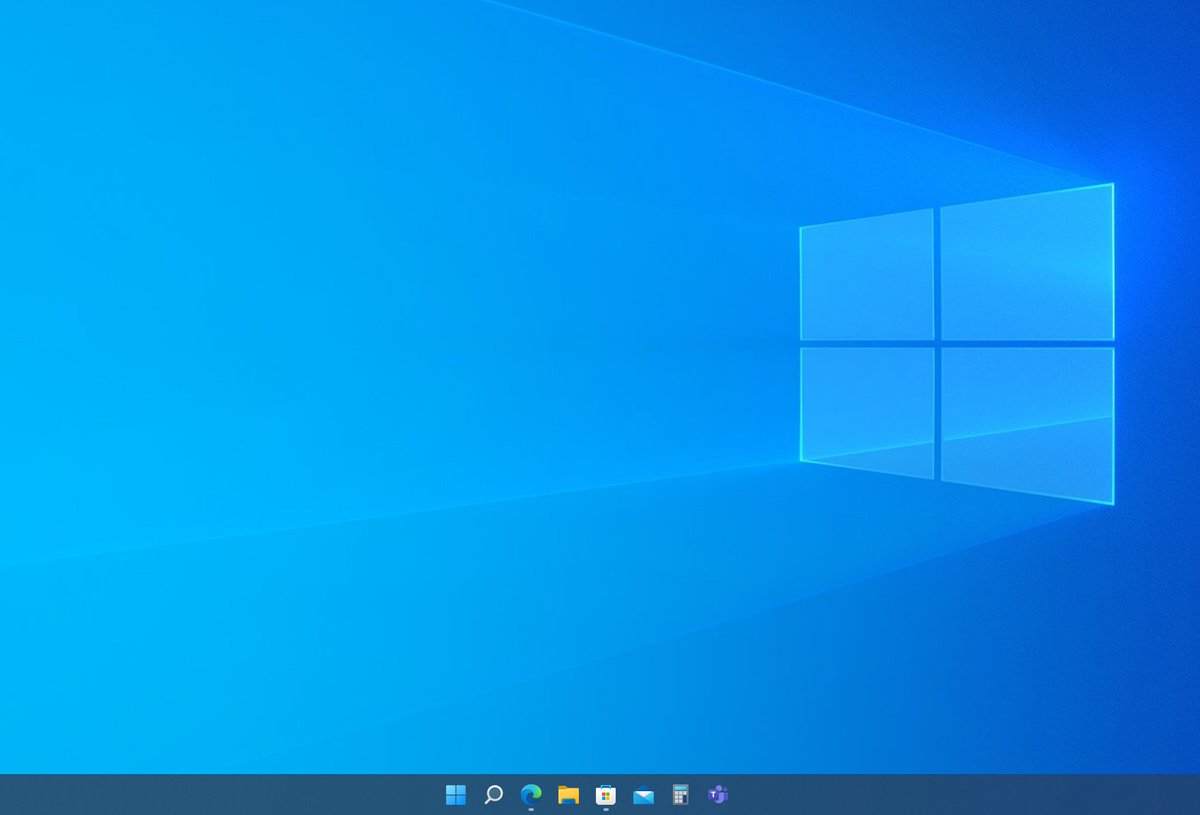Launch Microsoft Edge from taskbar
The image size is (1200, 815).
pos(531,795)
